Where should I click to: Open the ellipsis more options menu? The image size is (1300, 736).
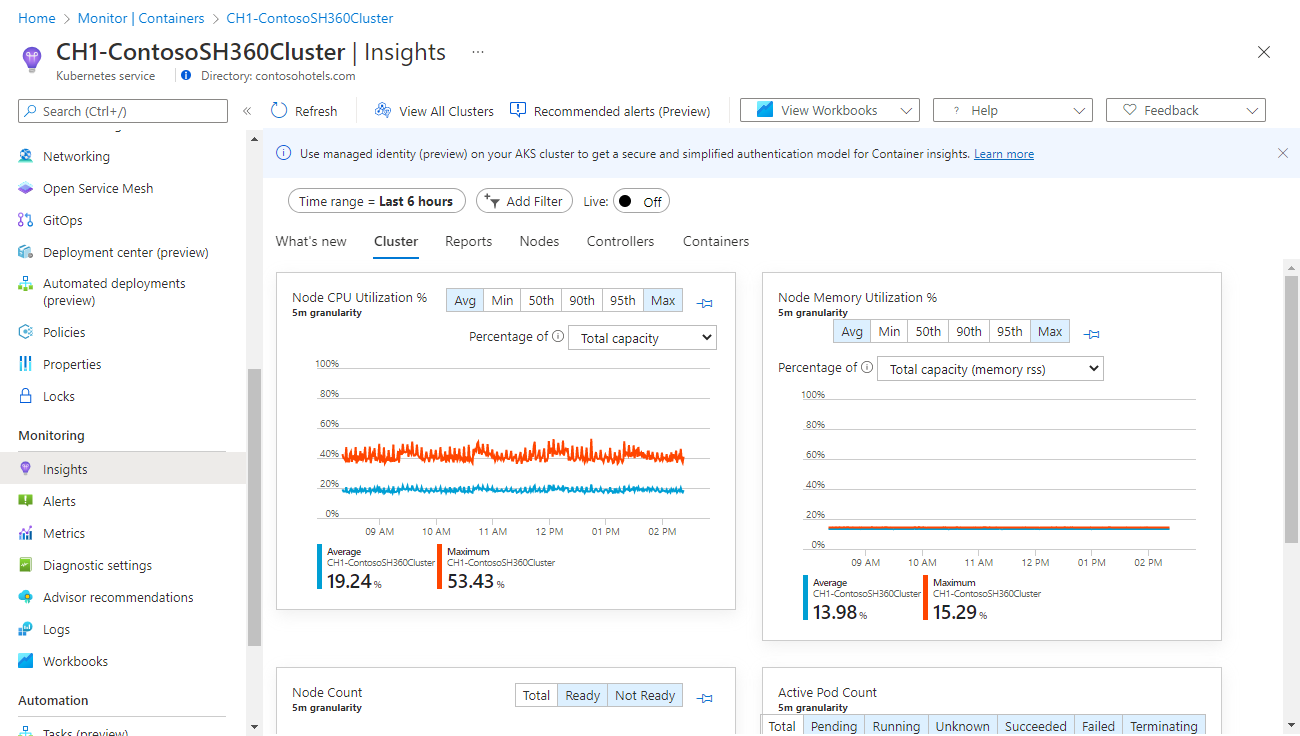click(x=478, y=51)
